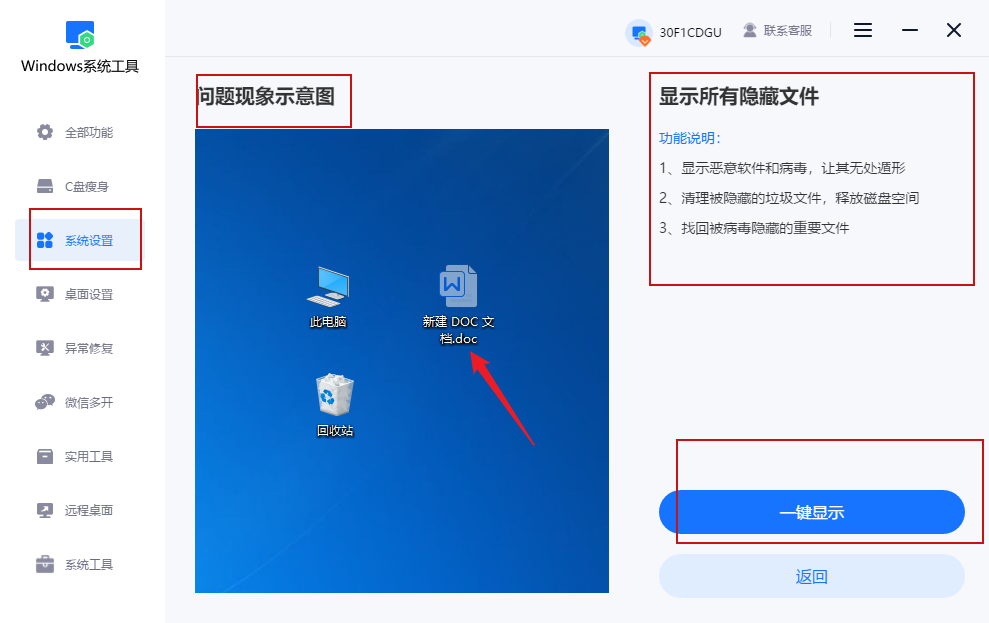
Task: Select the 异常修复 repair icon
Action: tap(45, 348)
